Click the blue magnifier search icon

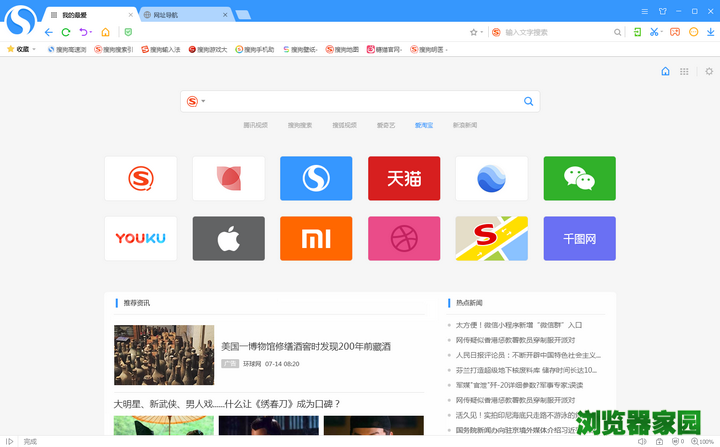coord(528,101)
